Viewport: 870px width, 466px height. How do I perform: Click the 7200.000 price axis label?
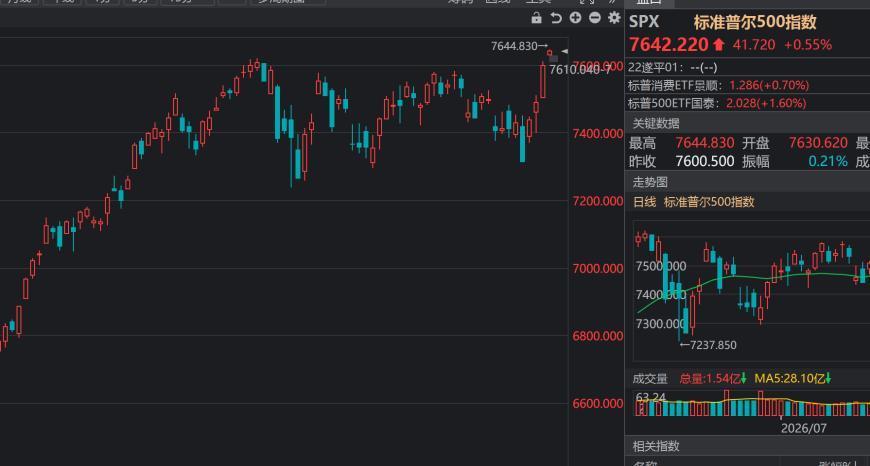[598, 201]
